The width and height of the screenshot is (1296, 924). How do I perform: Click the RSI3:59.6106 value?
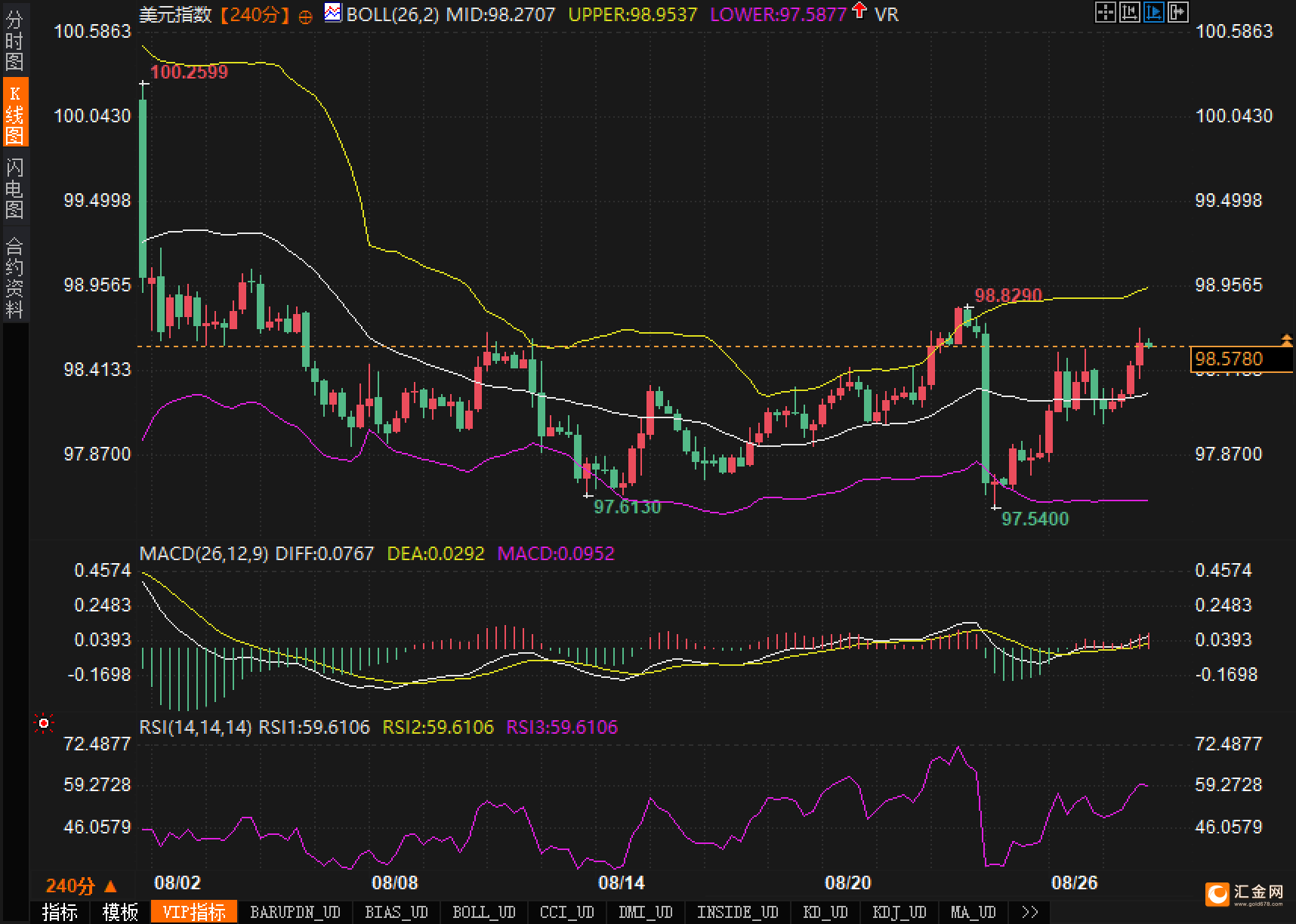(x=562, y=727)
